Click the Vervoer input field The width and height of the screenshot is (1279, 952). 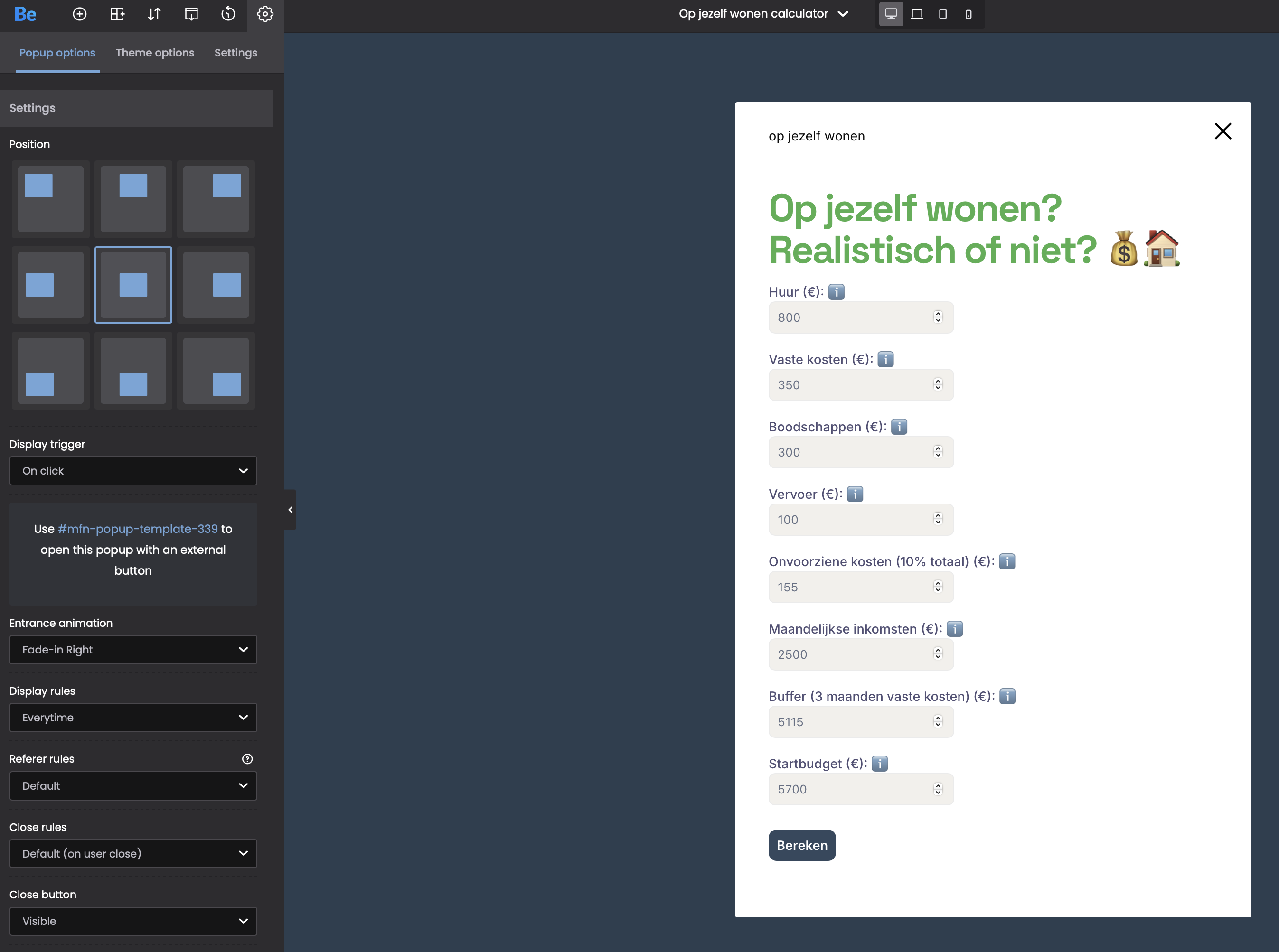pos(861,520)
